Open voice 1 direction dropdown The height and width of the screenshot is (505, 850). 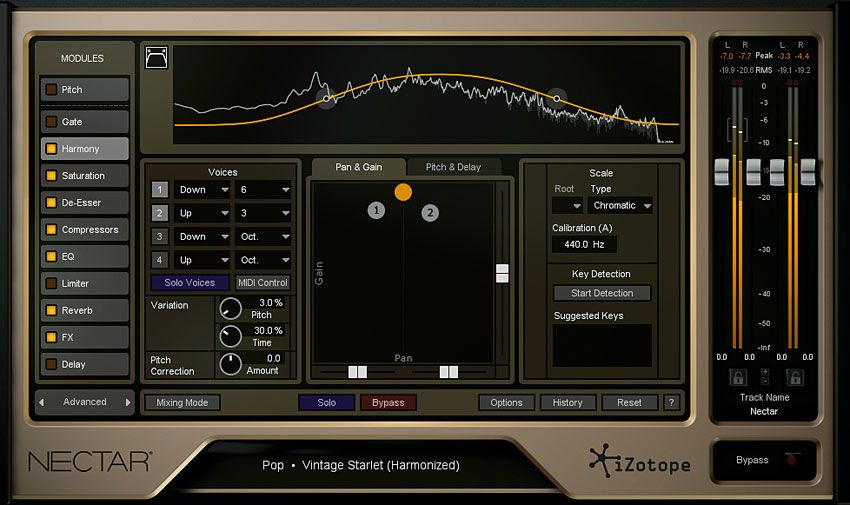[x=203, y=190]
